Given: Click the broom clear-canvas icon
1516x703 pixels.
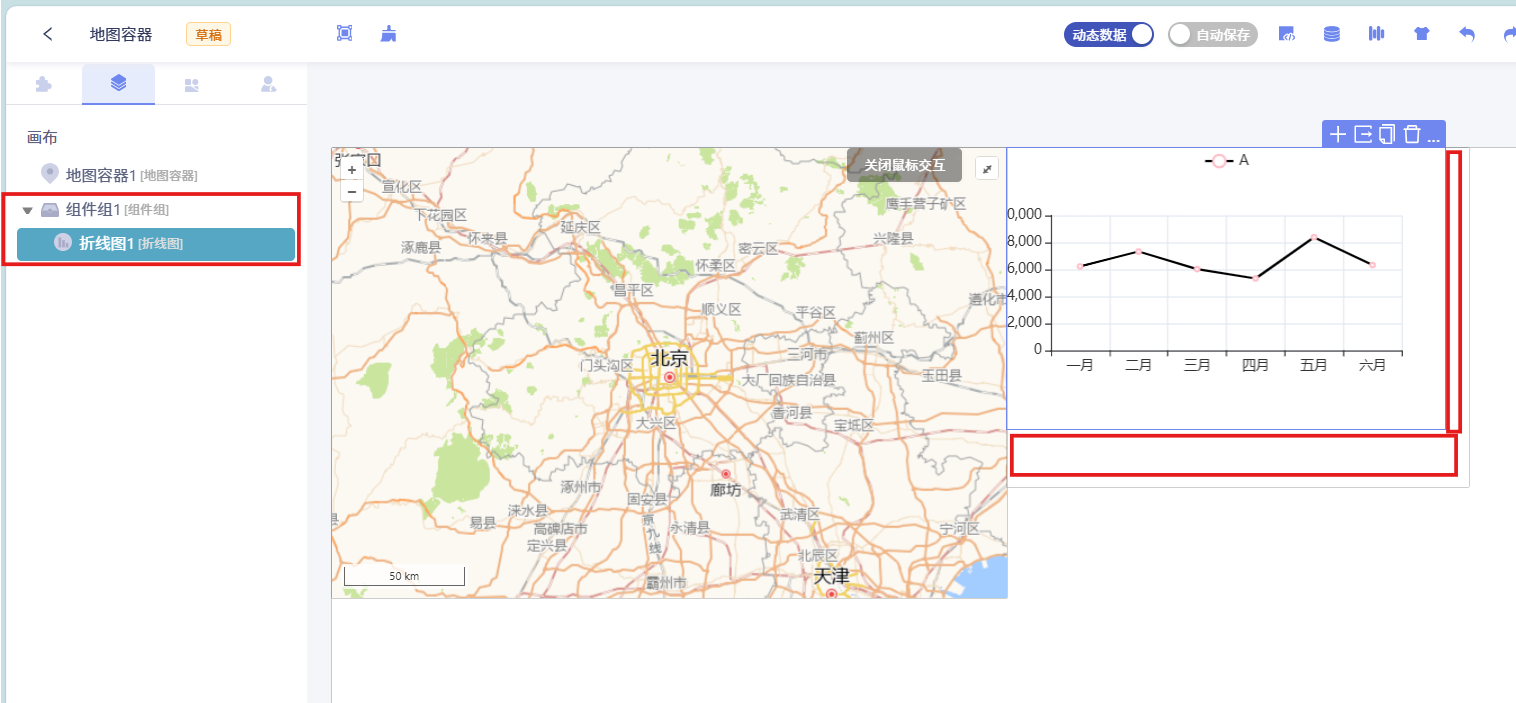Looking at the screenshot, I should point(389,34).
